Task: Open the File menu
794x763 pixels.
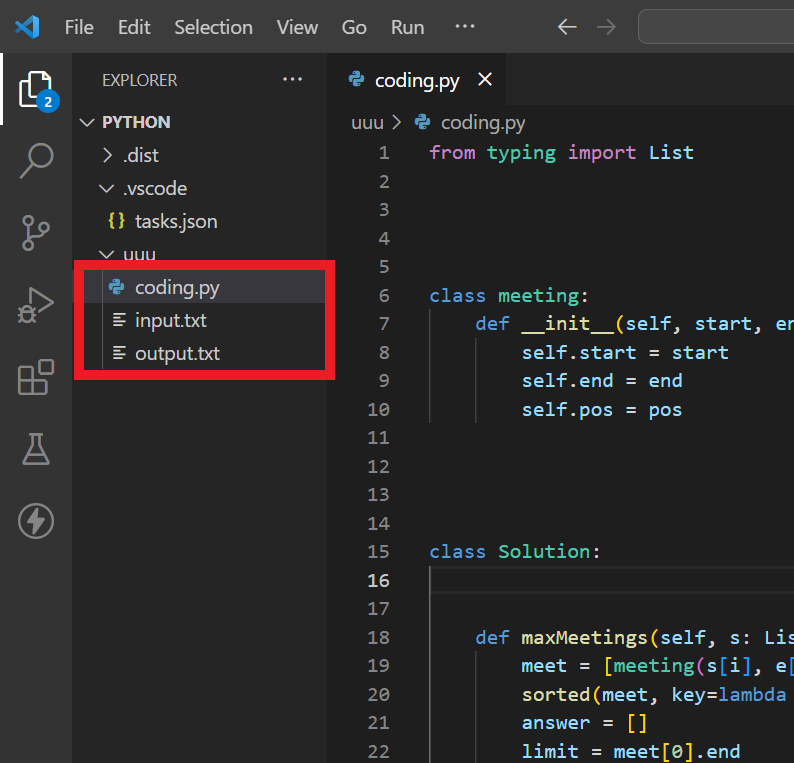Action: (79, 27)
